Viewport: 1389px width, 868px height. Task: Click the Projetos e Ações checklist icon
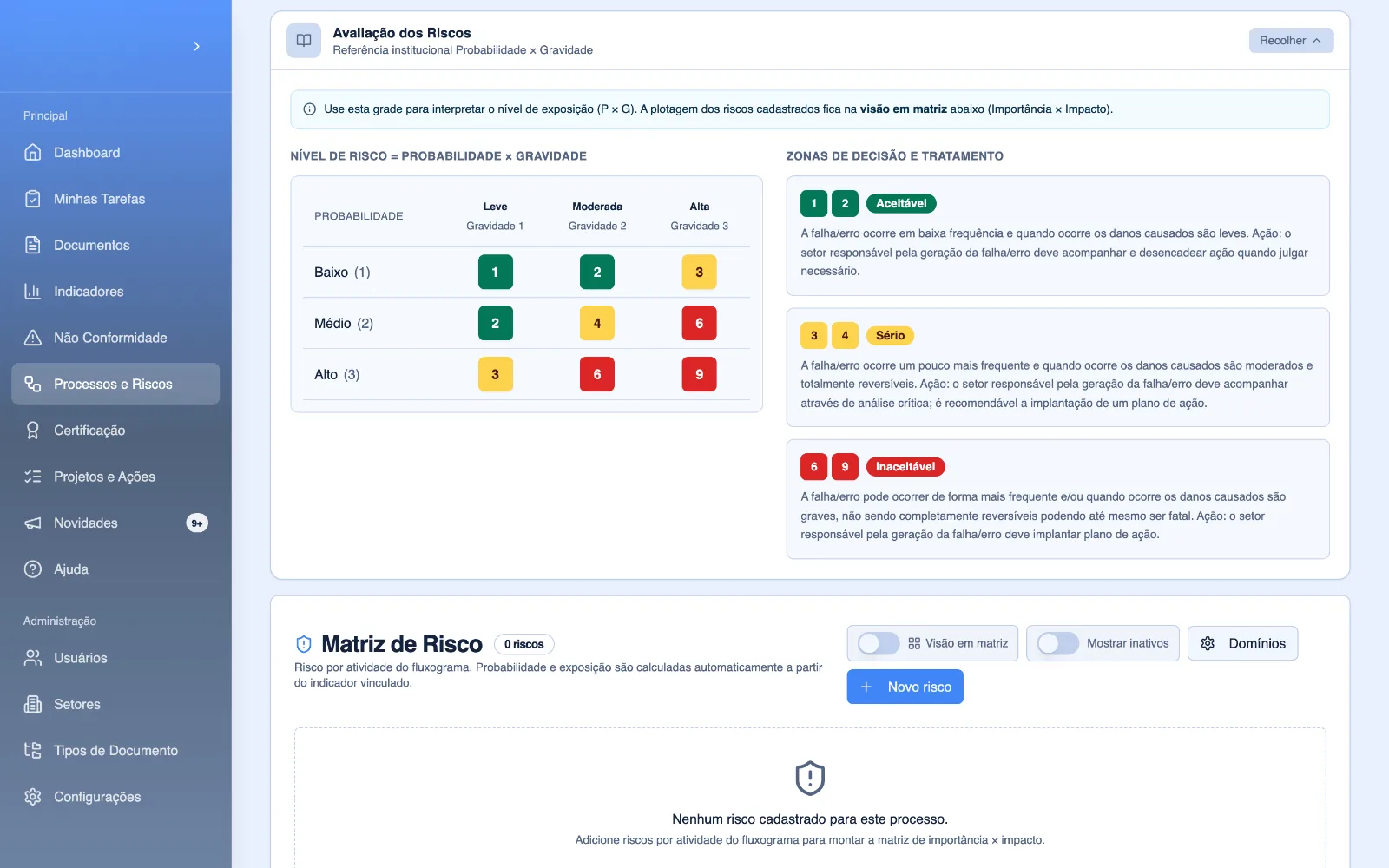click(33, 477)
